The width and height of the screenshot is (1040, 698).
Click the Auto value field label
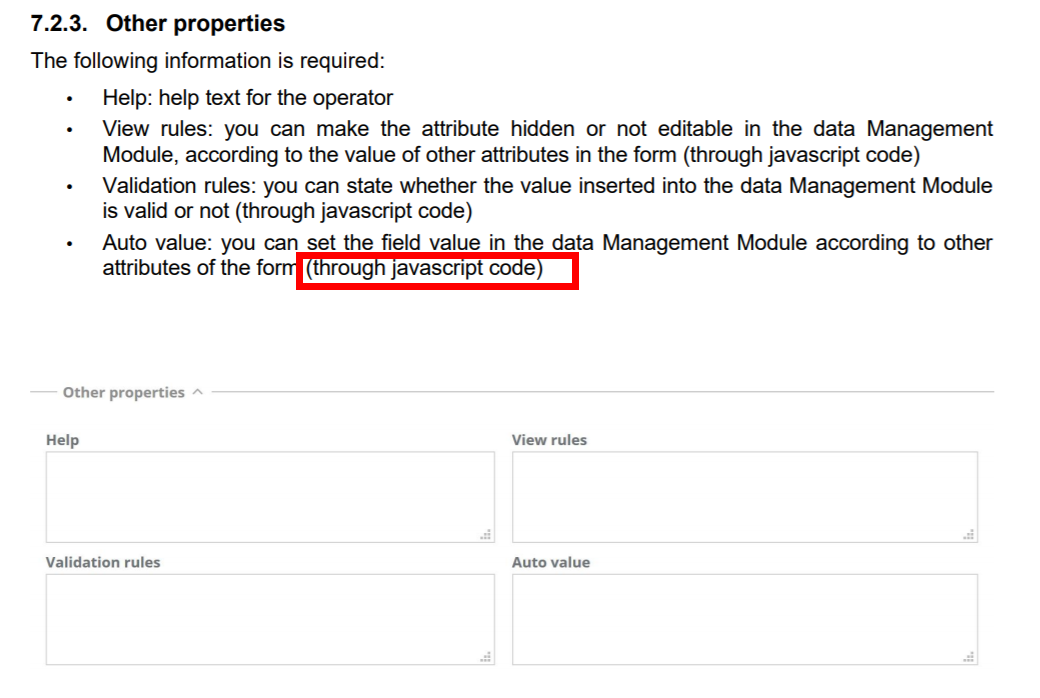(550, 562)
